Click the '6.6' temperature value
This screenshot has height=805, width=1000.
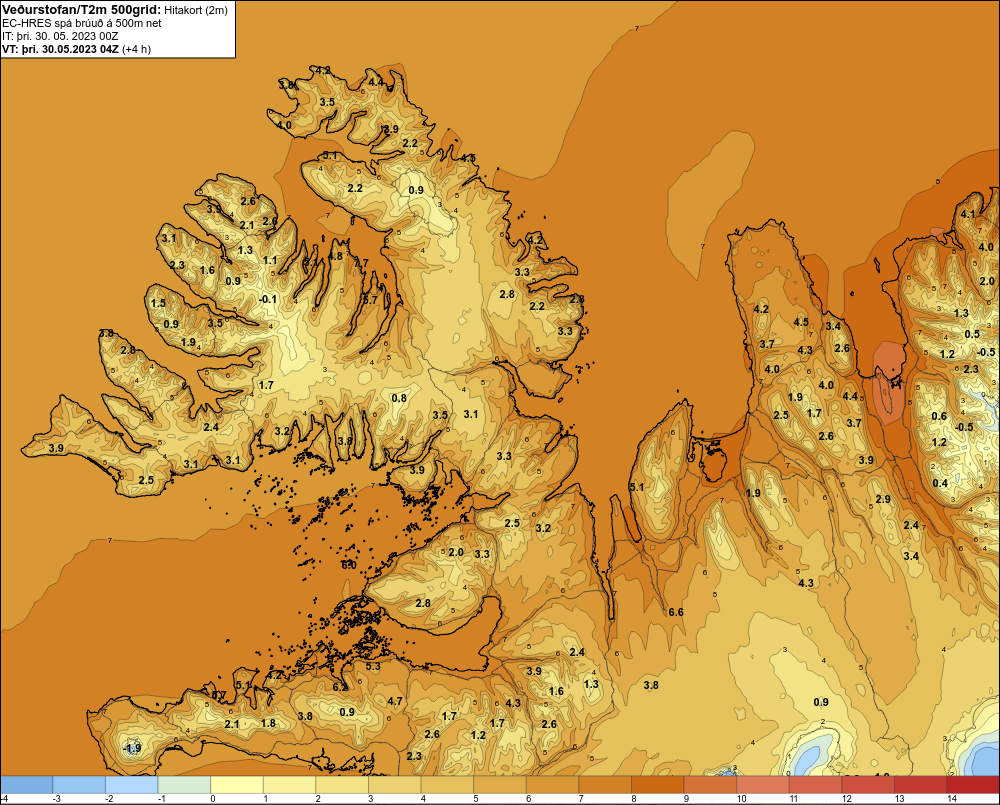(676, 612)
